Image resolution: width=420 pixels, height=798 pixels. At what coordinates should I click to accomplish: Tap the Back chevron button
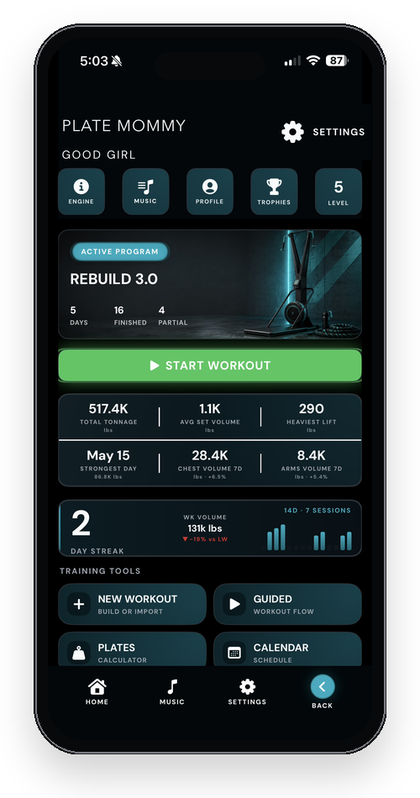(322, 687)
